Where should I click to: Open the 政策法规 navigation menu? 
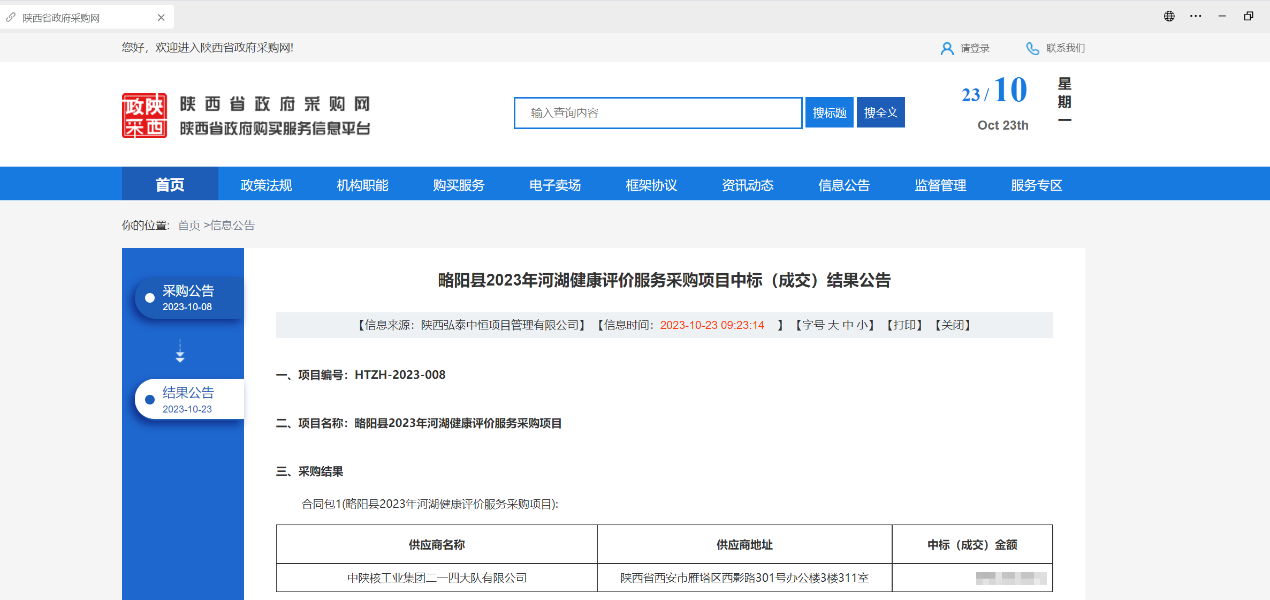(266, 185)
